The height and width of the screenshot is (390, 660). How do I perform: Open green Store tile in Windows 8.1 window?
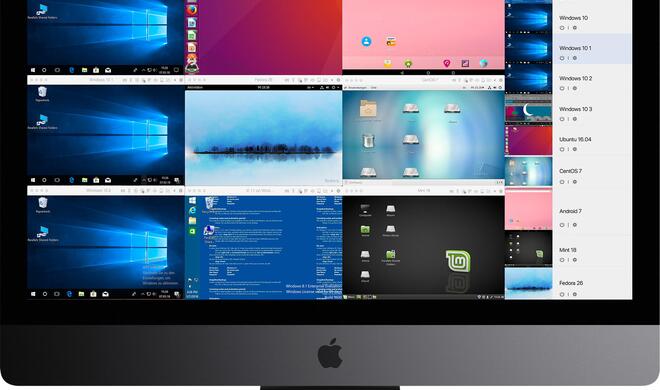point(192,231)
